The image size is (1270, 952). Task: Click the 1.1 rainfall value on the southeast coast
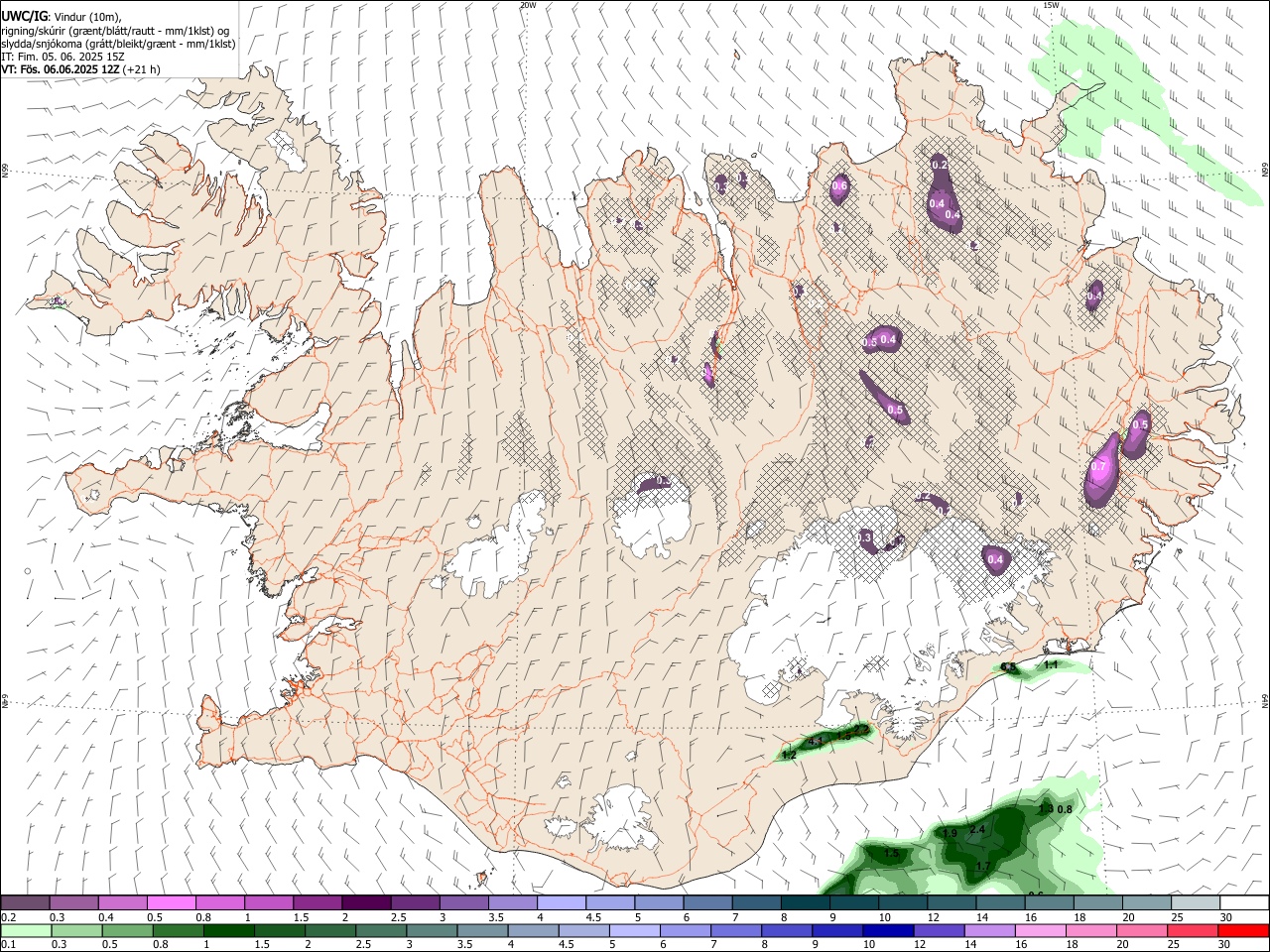coord(1051,664)
